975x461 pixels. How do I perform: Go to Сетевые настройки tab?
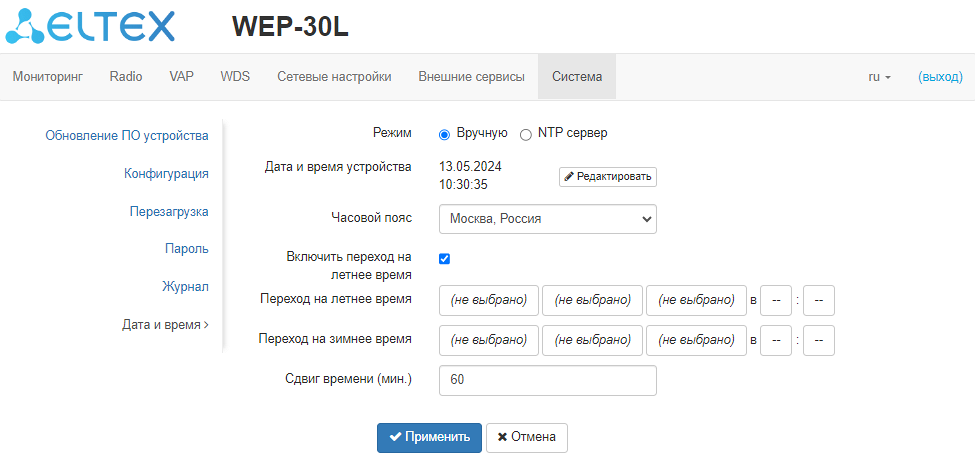click(x=334, y=77)
